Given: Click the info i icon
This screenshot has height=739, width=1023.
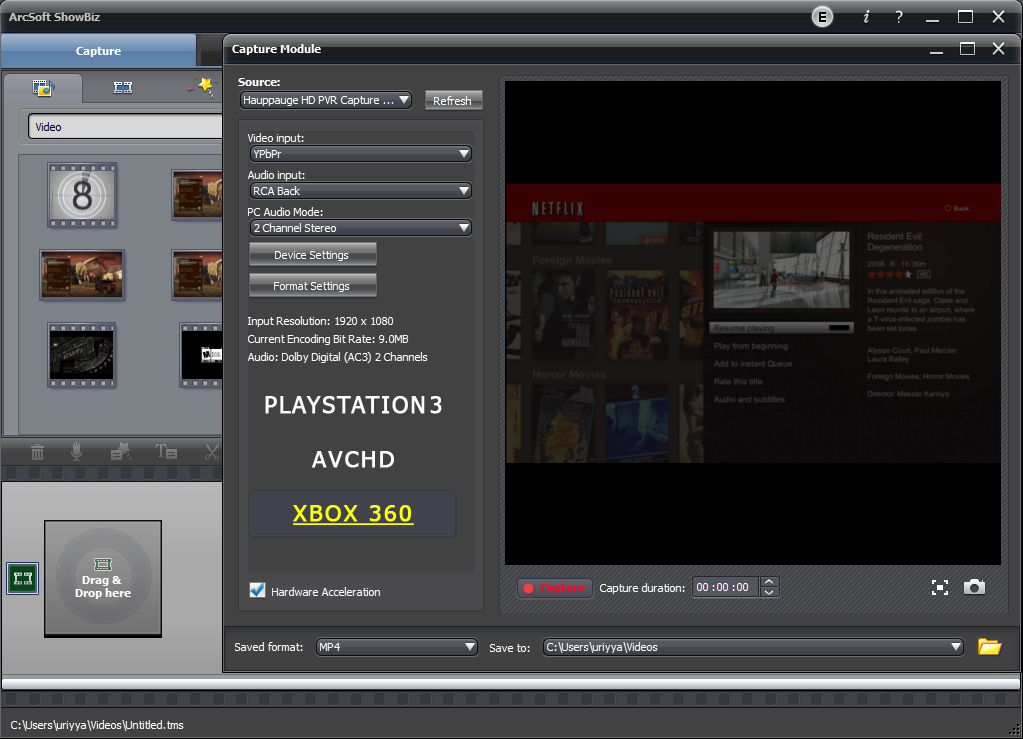Looking at the screenshot, I should [x=866, y=17].
